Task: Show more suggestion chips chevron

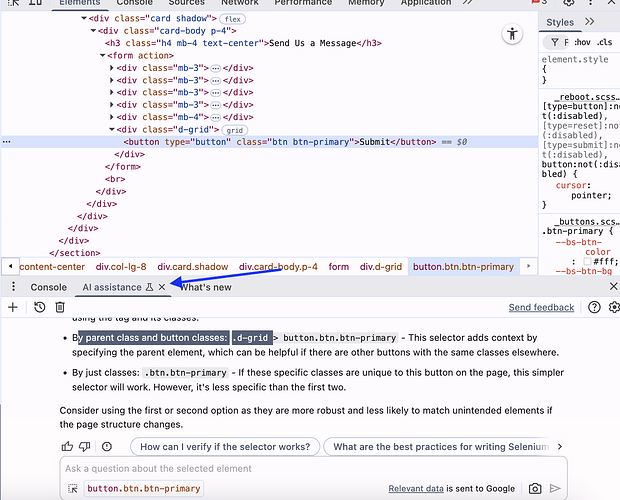Action: click(x=560, y=447)
